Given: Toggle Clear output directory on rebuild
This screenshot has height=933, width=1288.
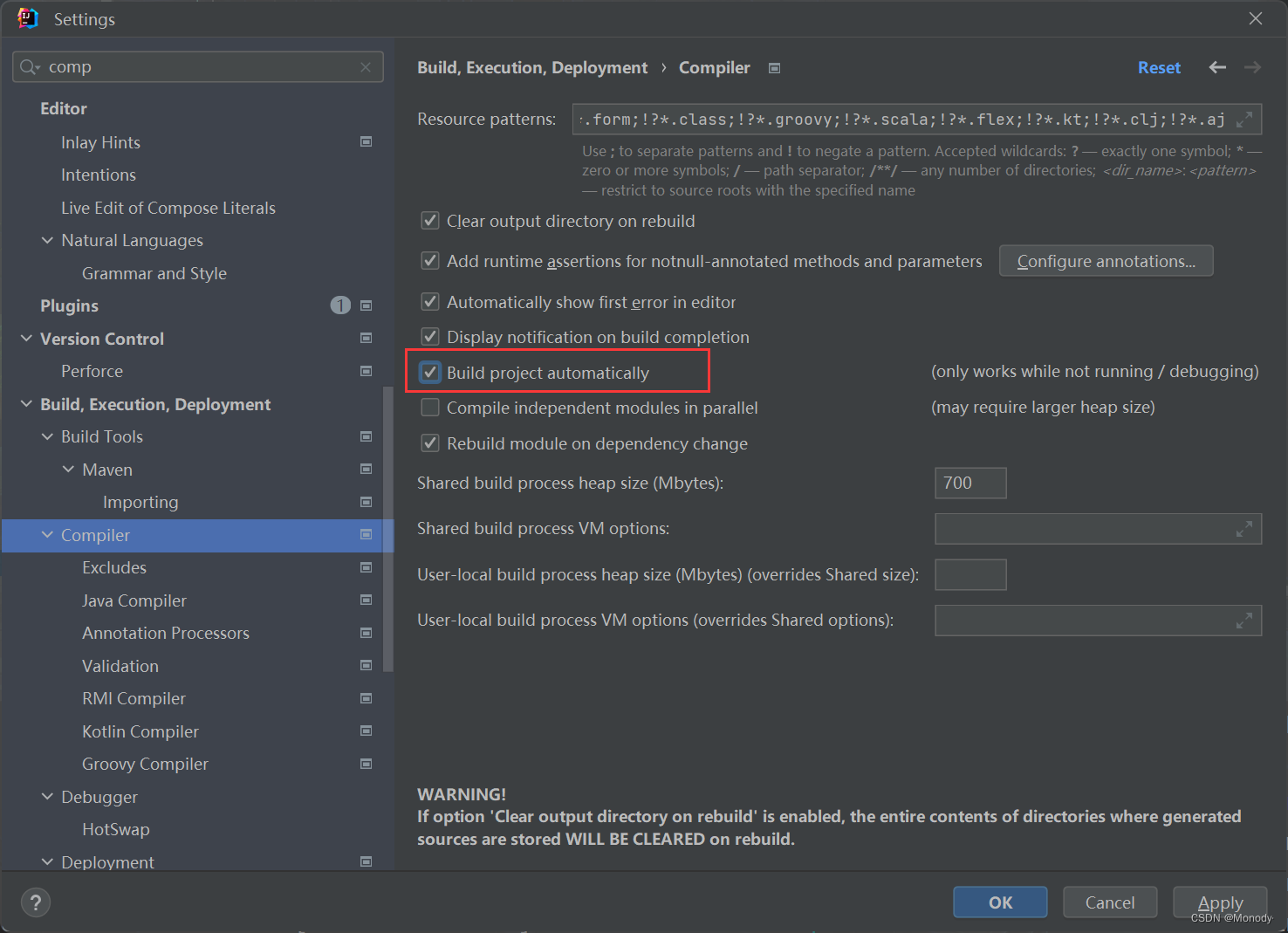Looking at the screenshot, I should (x=430, y=221).
